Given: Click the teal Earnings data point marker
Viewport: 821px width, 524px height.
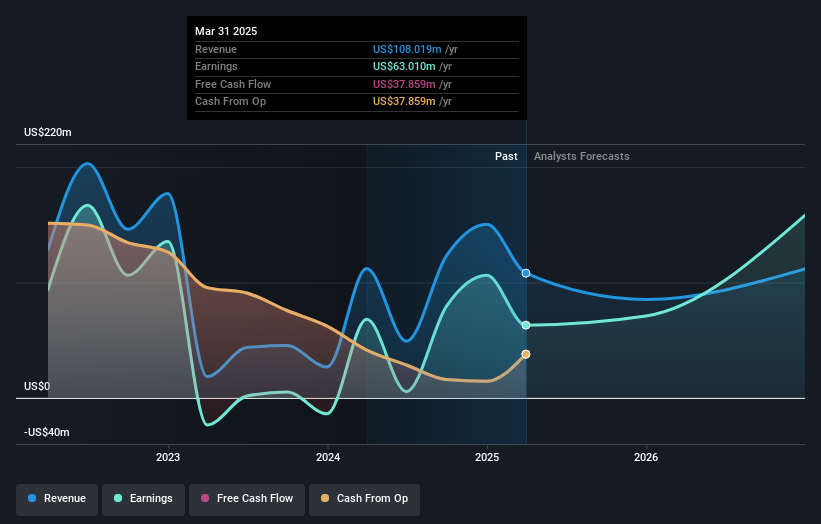Looking at the screenshot, I should tap(526, 325).
